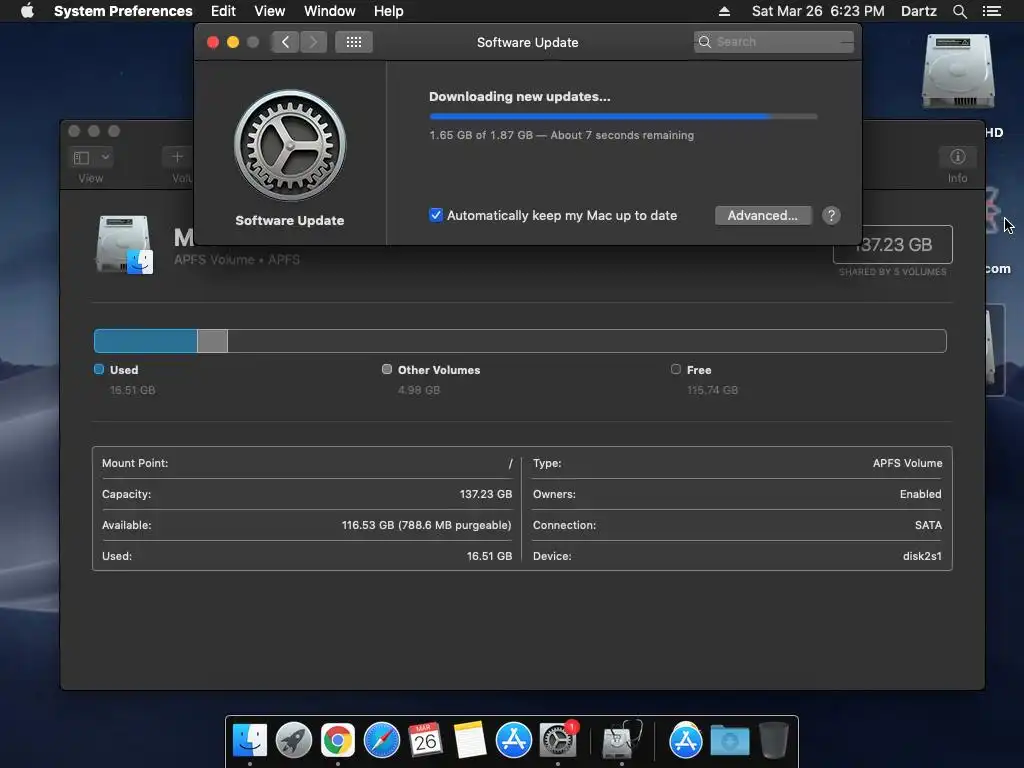Open Disk Utility View sidebar dropdown
This screenshot has height=768, width=1024.
pos(90,157)
